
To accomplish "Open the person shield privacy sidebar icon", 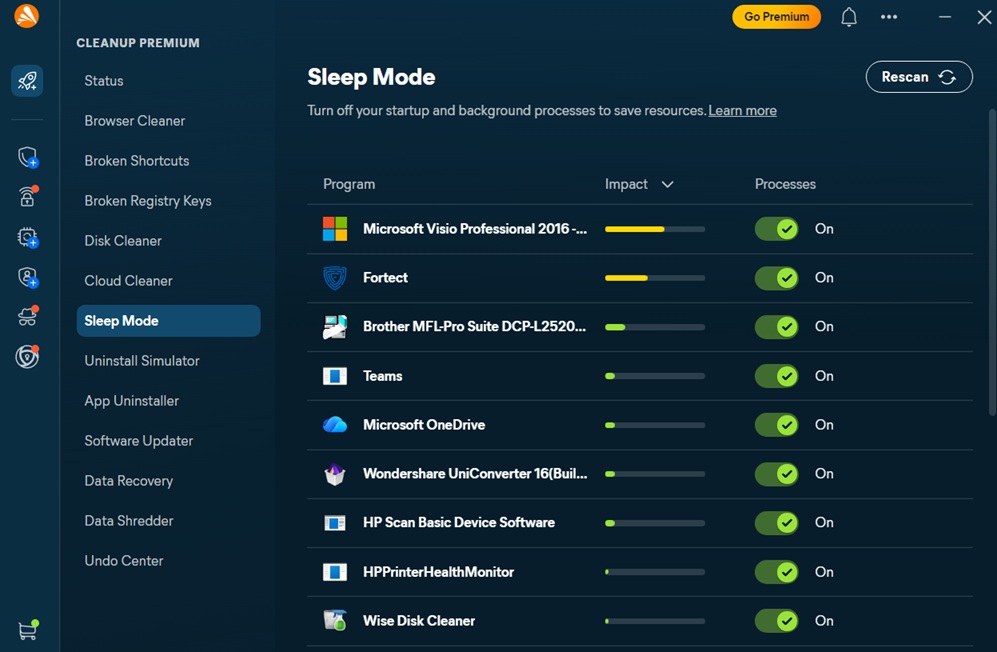I will click(27, 277).
